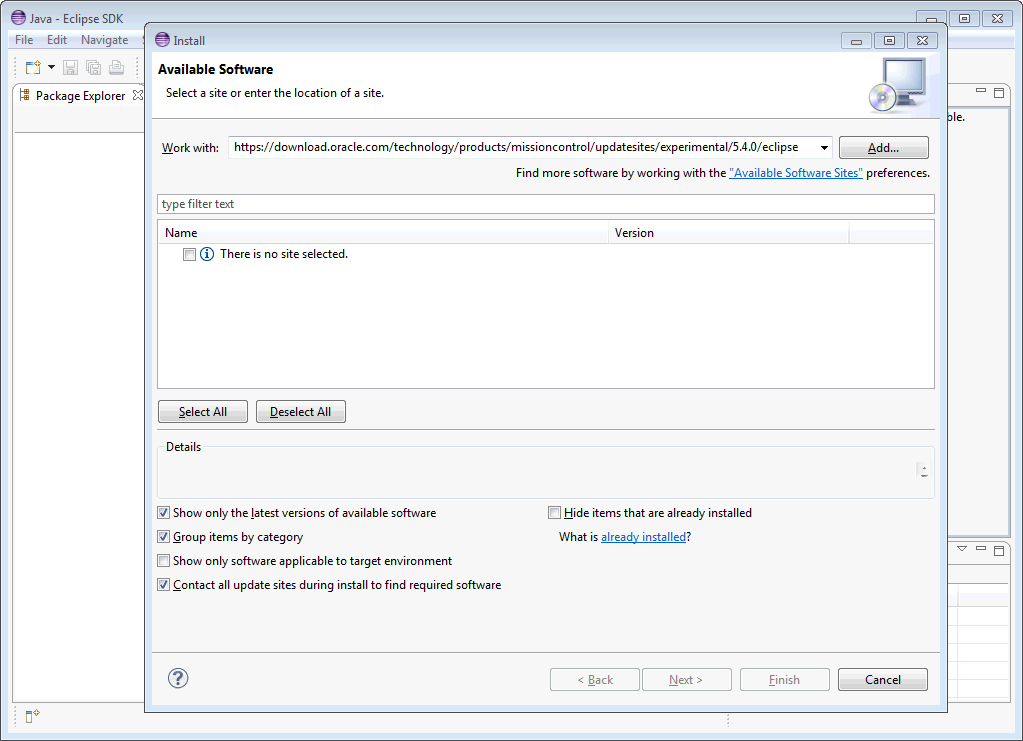Toggle Show only the latest versions checkbox
Image resolution: width=1023 pixels, height=741 pixels.
click(164, 513)
